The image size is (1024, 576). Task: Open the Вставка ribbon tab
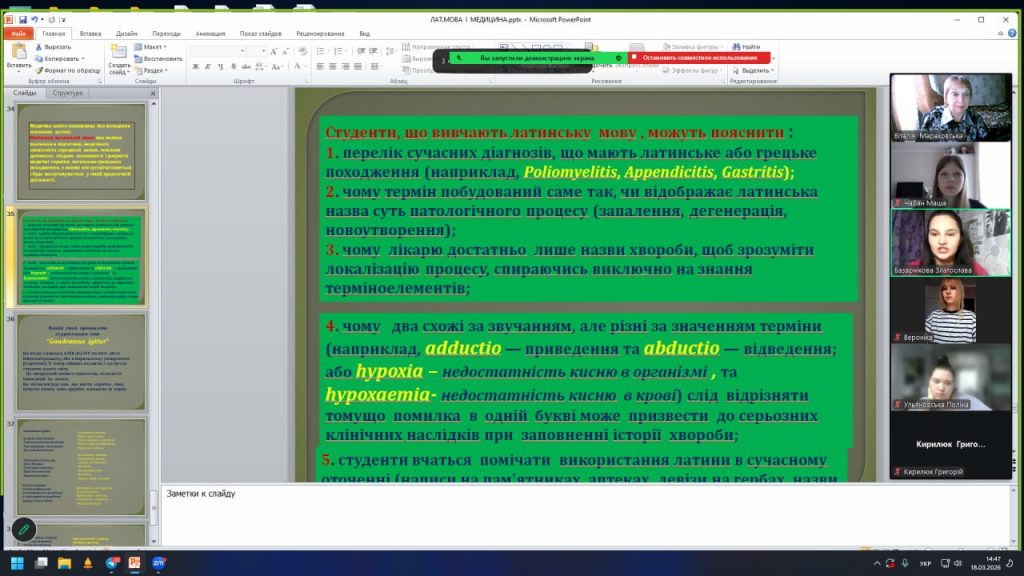90,32
